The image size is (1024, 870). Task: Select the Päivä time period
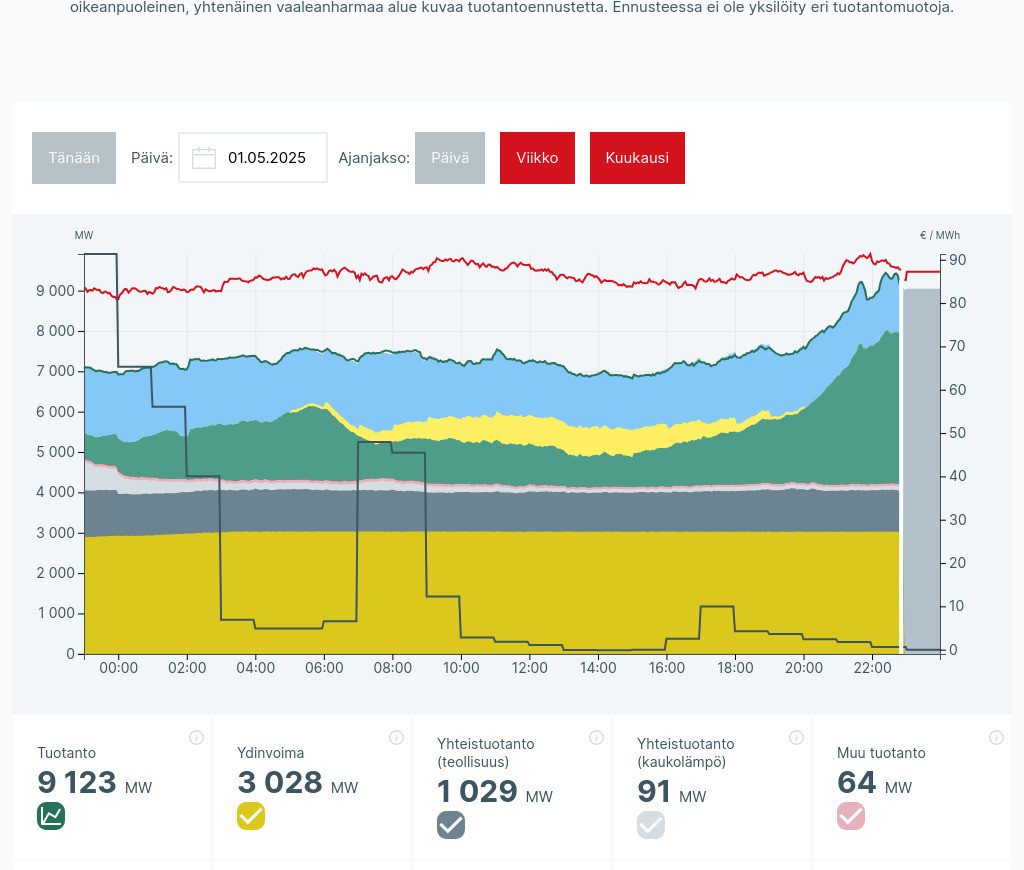click(450, 158)
